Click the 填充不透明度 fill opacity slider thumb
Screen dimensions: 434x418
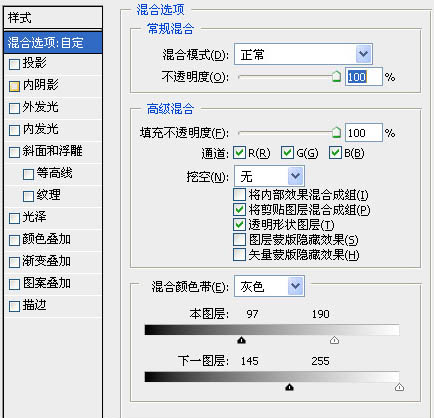[336, 132]
